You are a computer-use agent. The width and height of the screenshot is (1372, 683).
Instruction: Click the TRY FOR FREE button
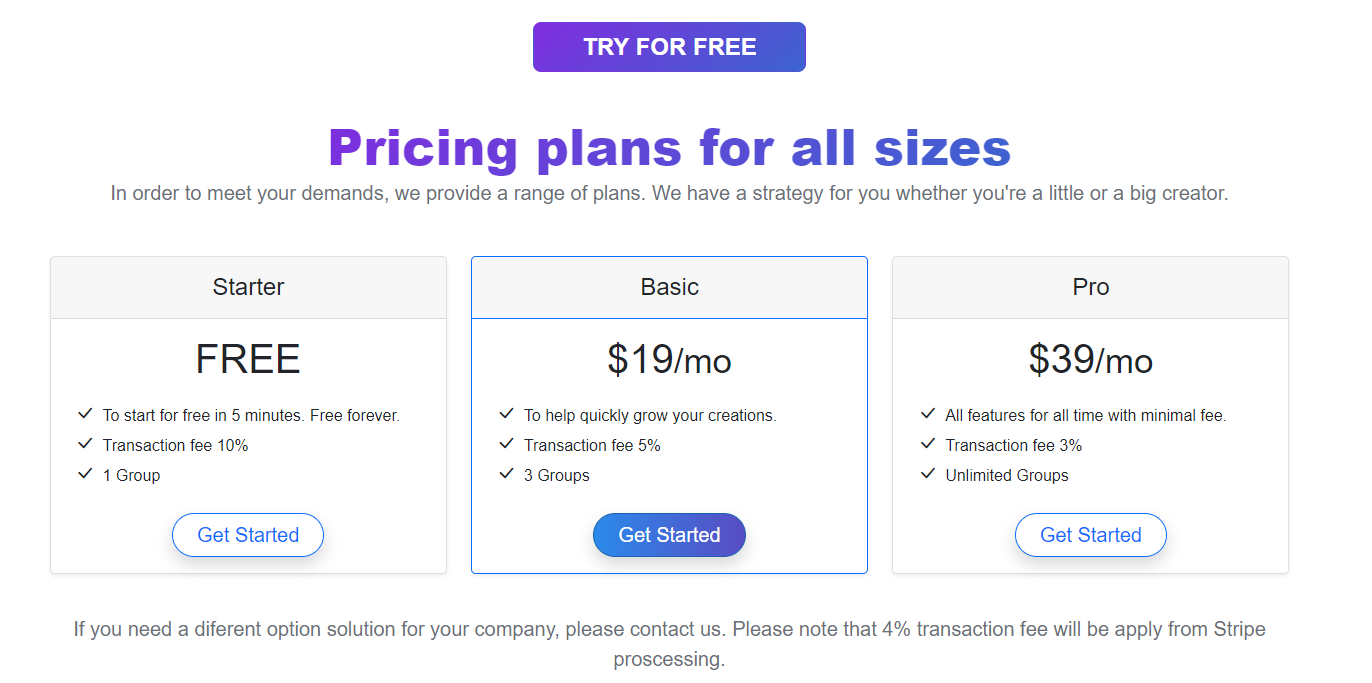(x=669, y=47)
